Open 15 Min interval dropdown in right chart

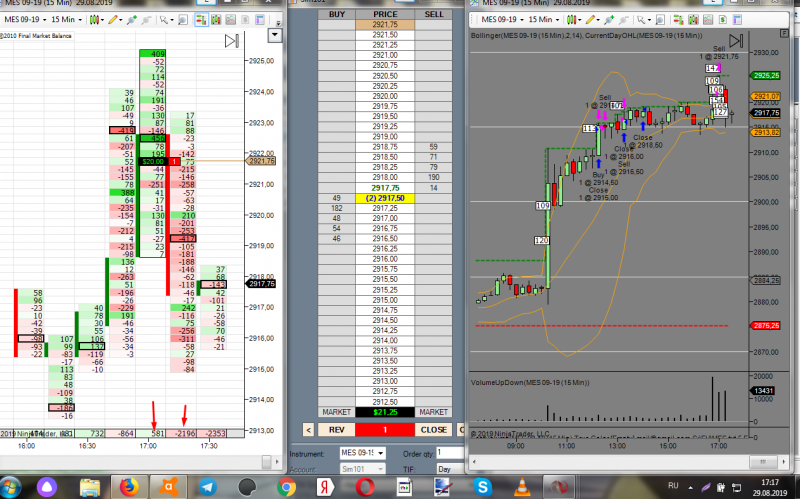[x=544, y=19]
